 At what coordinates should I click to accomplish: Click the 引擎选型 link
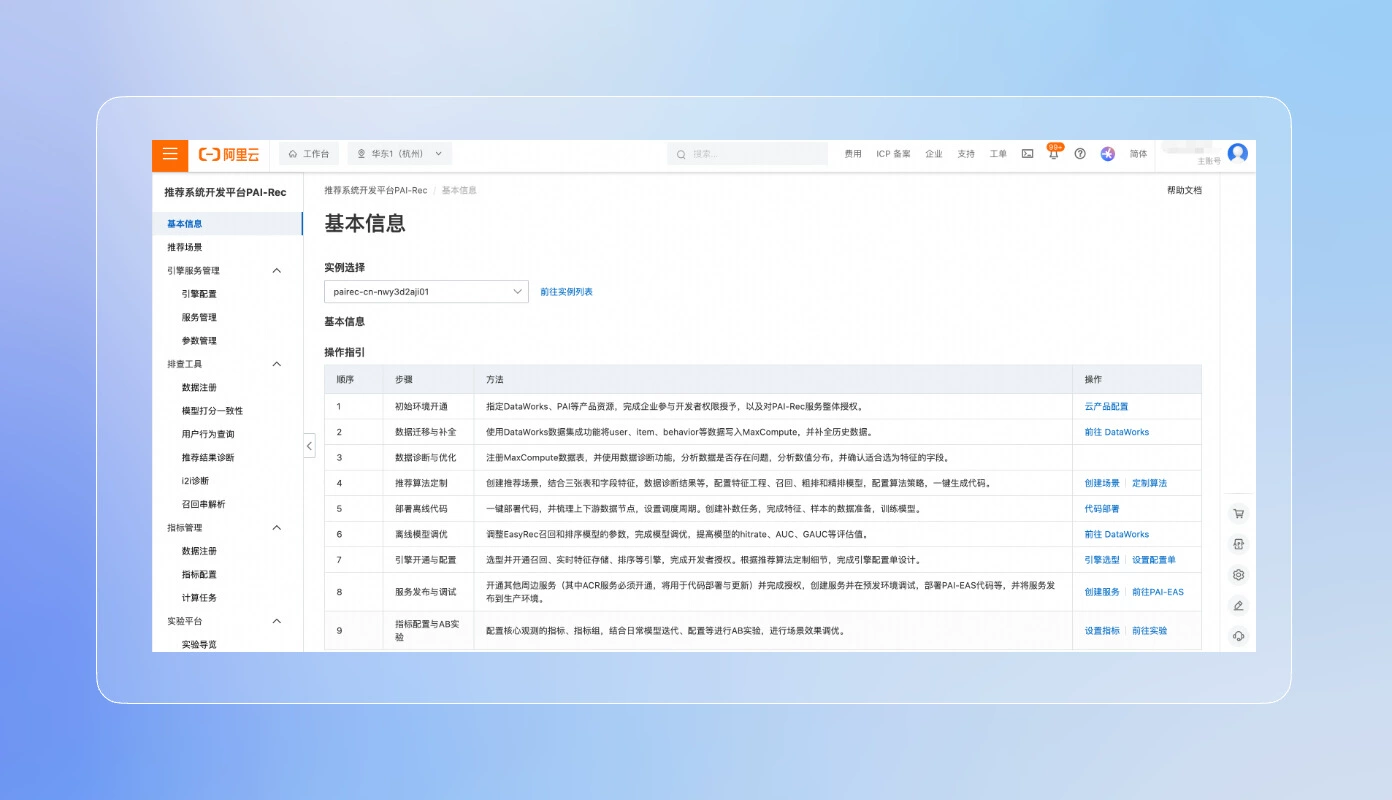click(1102, 560)
